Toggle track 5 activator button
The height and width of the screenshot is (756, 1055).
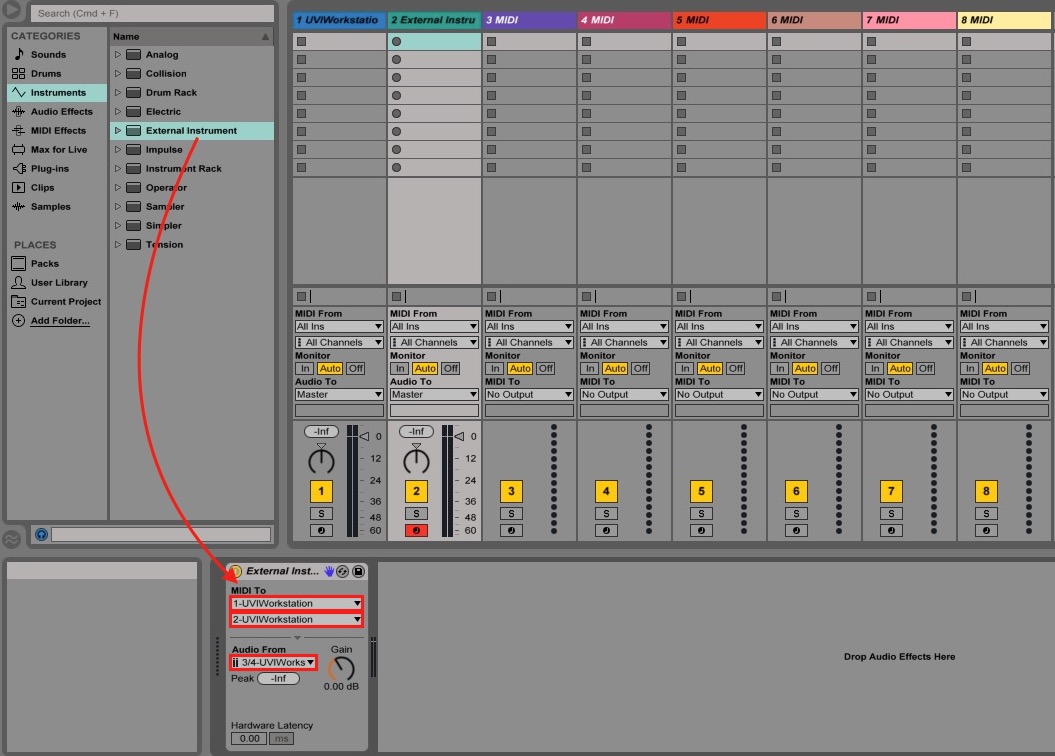click(701, 491)
